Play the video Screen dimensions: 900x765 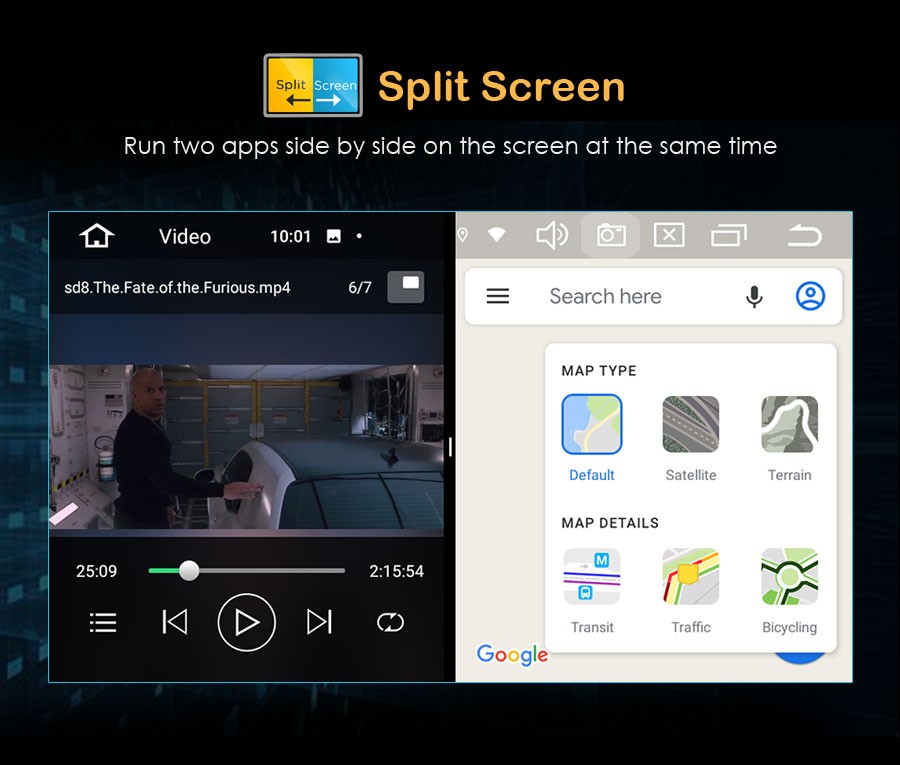[247, 622]
